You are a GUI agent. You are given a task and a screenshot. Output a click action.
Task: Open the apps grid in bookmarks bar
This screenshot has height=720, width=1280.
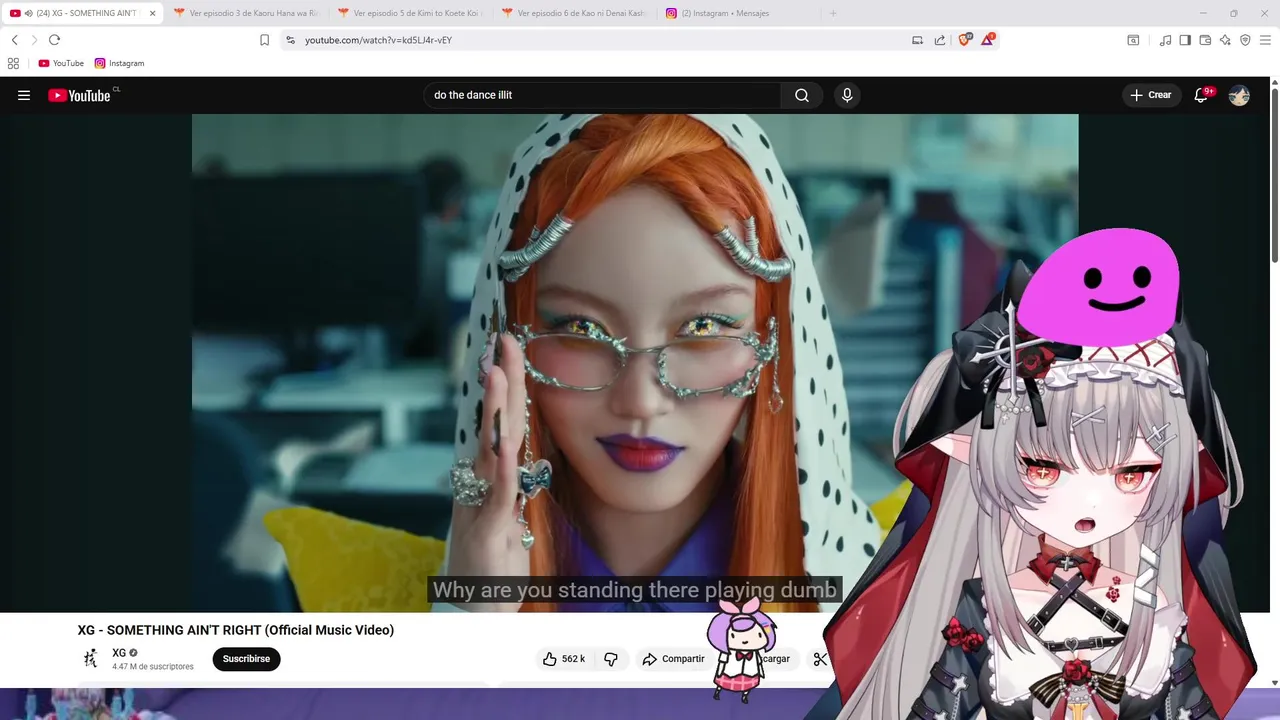coord(13,63)
